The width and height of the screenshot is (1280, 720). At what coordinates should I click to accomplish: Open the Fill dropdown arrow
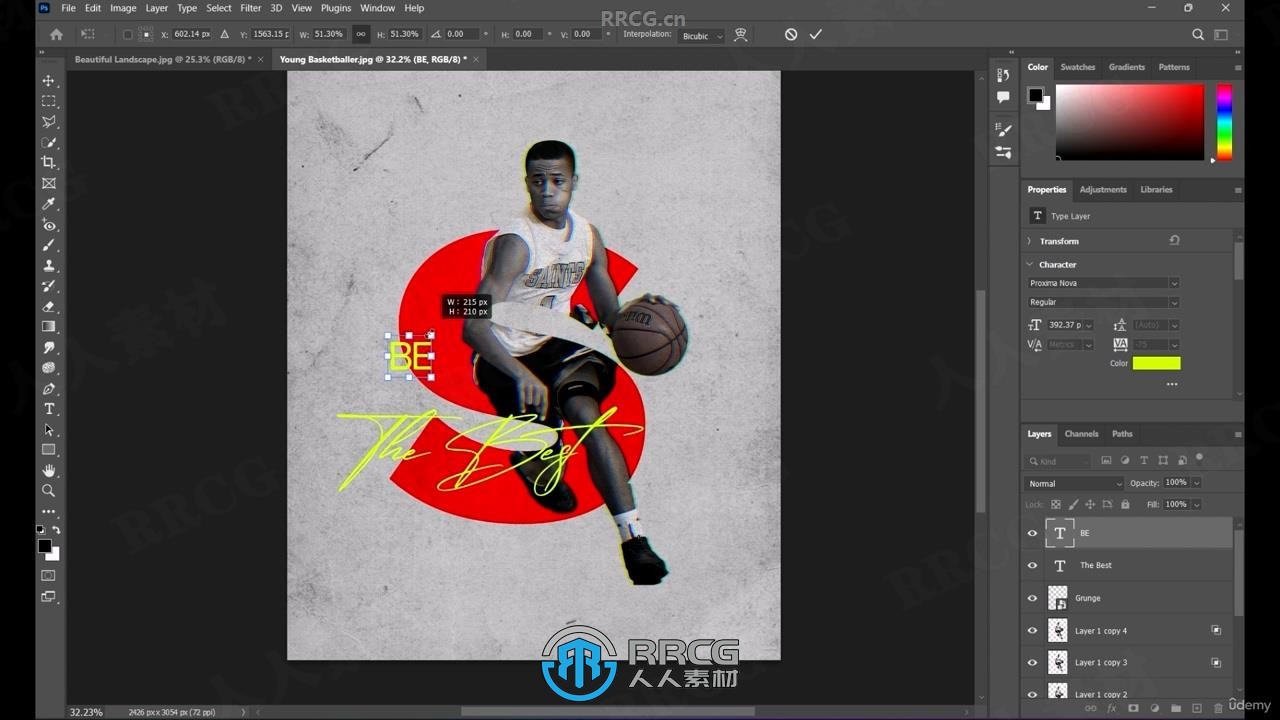coord(1196,505)
